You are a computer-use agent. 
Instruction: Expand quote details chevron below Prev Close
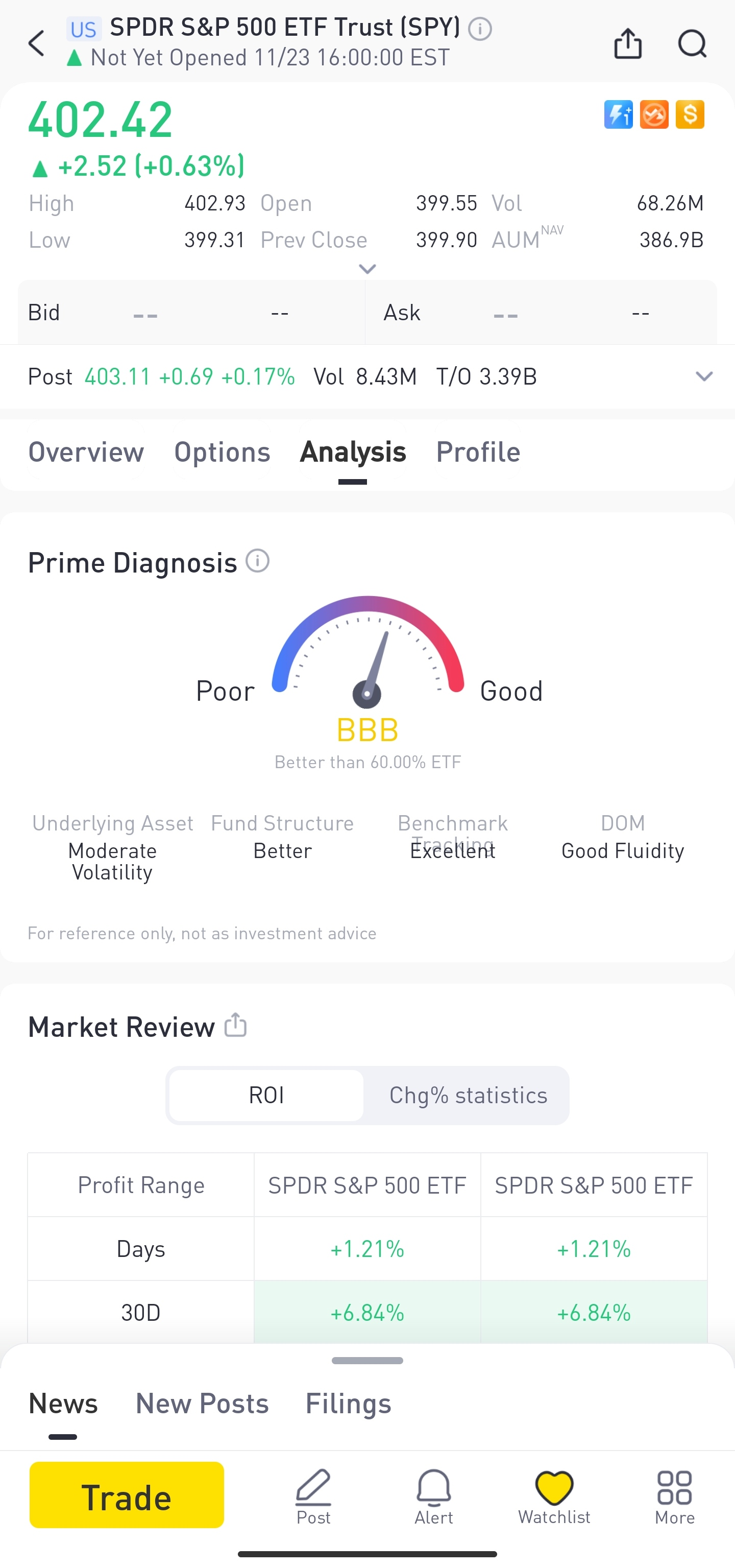coord(367,269)
